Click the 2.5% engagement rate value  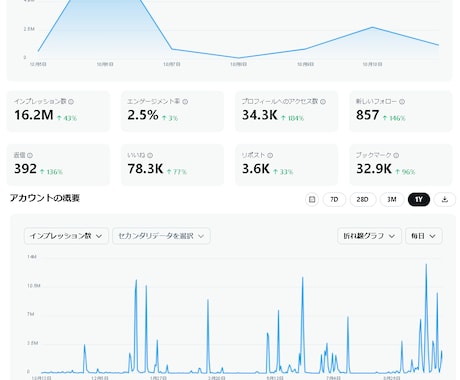[x=143, y=115]
